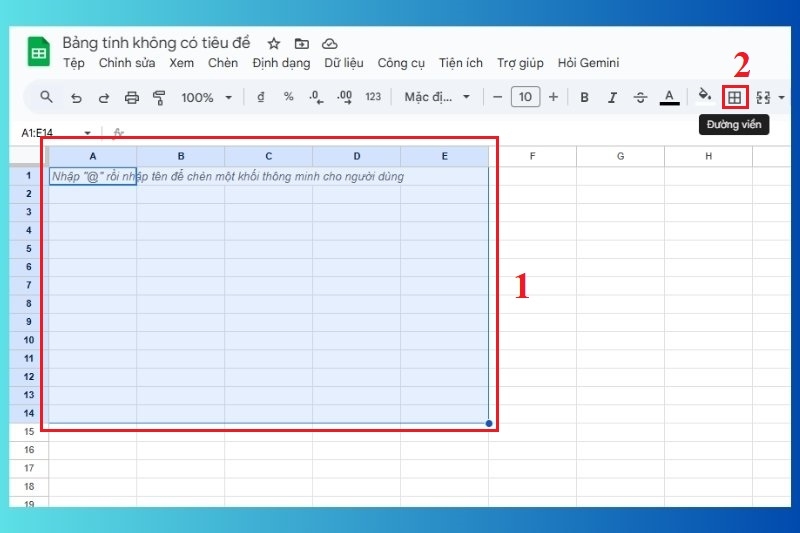The image size is (800, 533).
Task: Select column G header
Action: (620, 156)
